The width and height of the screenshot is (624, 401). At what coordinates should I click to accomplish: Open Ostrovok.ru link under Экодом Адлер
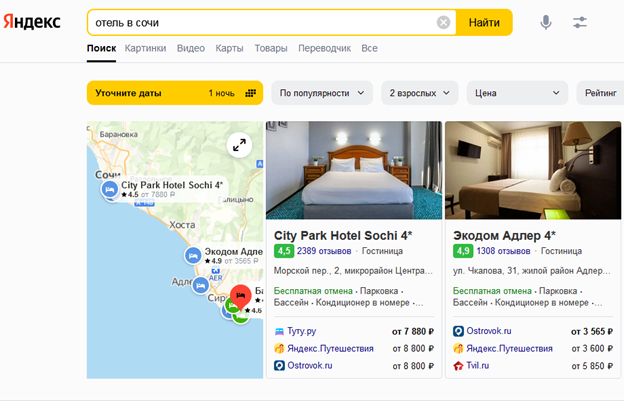click(489, 331)
